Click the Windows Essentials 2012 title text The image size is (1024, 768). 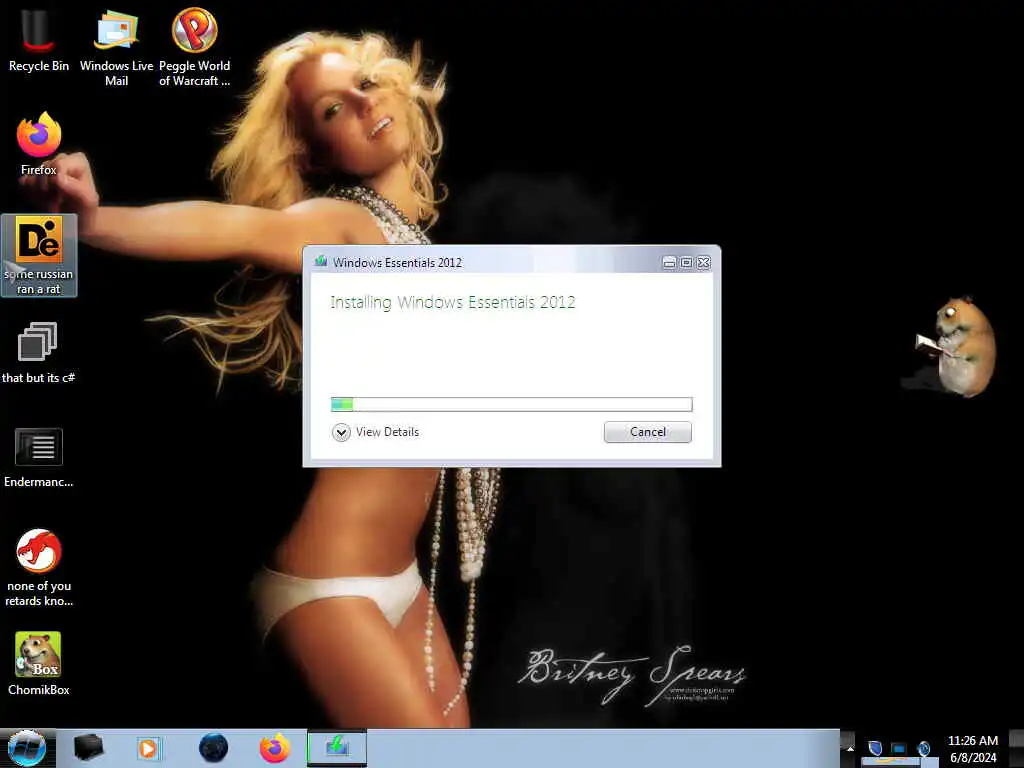397,263
